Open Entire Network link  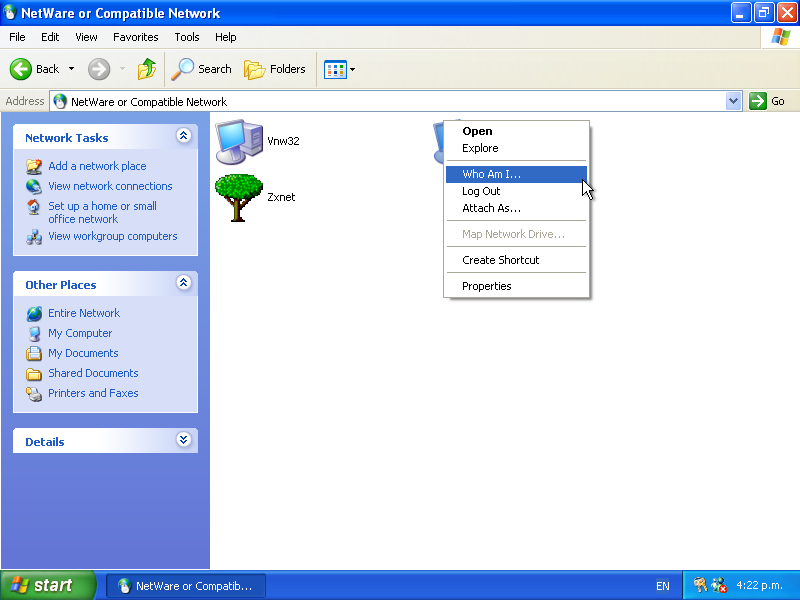(84, 313)
